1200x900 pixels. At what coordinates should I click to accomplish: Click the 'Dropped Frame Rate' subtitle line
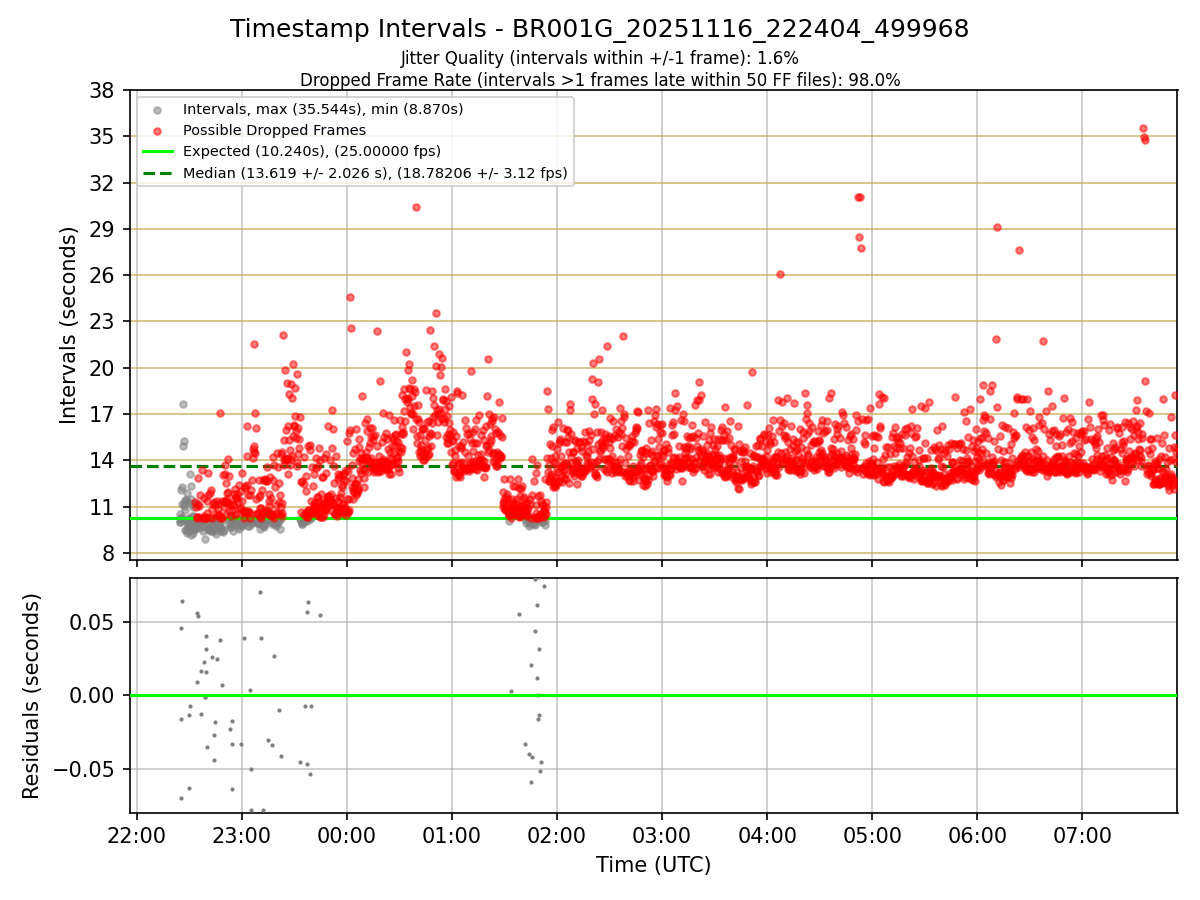pyautogui.click(x=600, y=80)
